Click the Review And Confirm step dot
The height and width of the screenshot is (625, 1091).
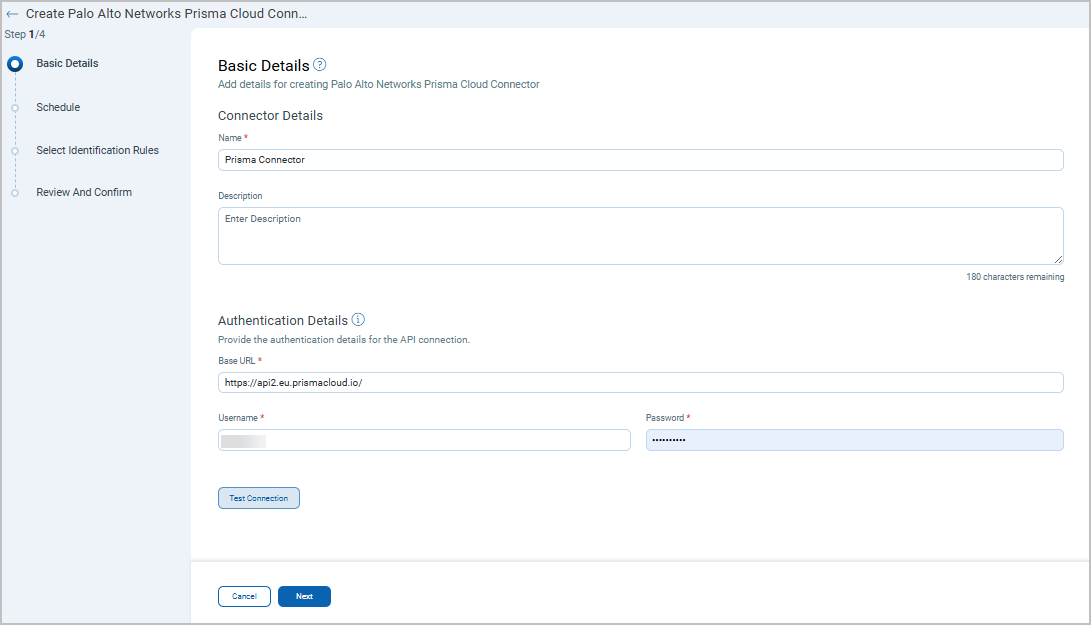pos(15,193)
